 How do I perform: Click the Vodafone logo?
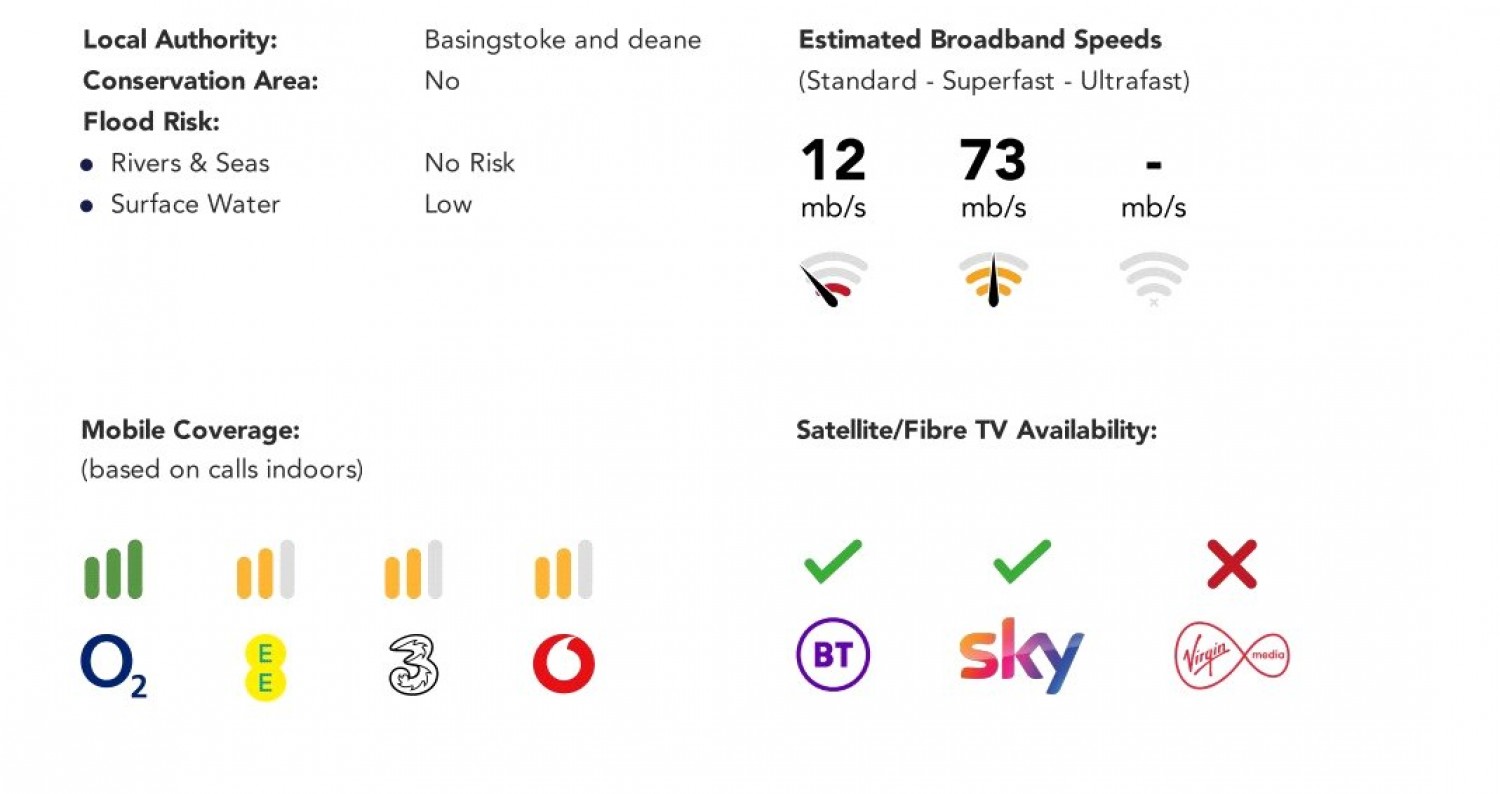click(564, 664)
